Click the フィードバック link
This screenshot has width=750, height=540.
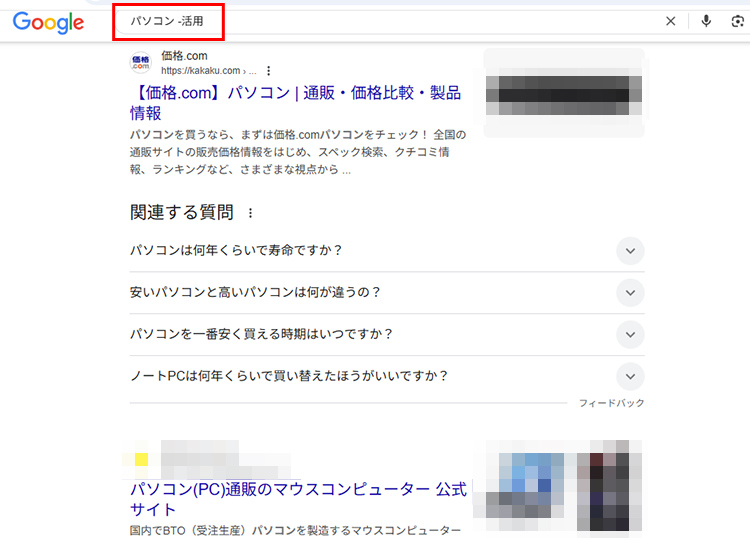pos(611,403)
